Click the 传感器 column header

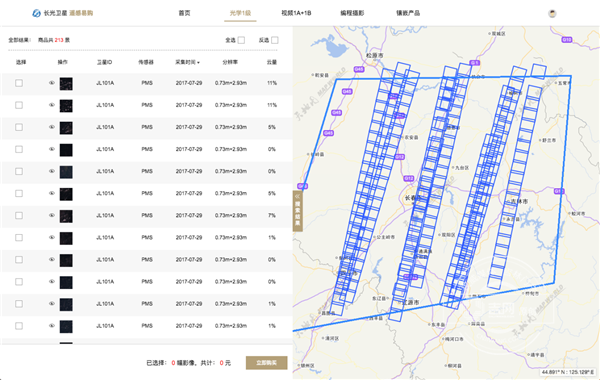146,62
